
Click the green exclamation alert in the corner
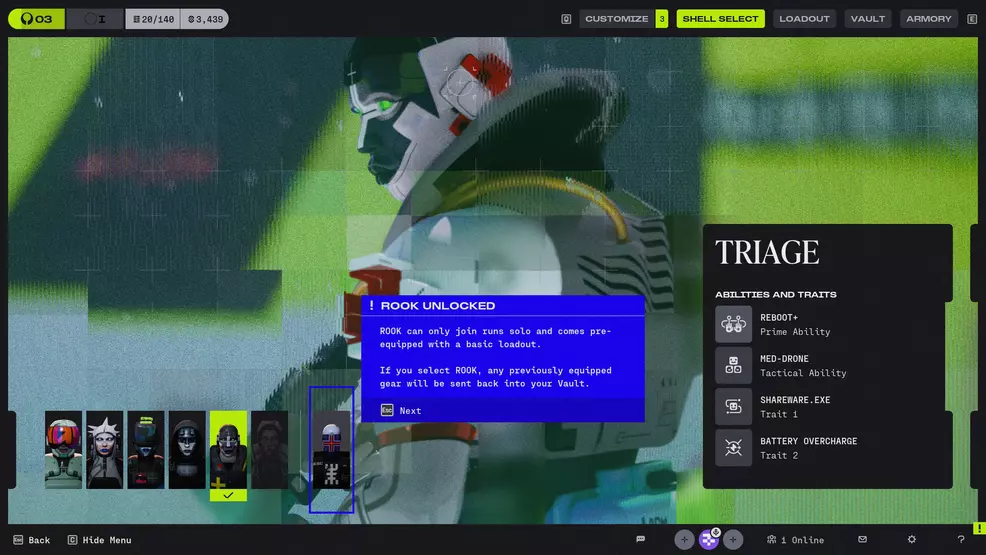click(x=979, y=529)
